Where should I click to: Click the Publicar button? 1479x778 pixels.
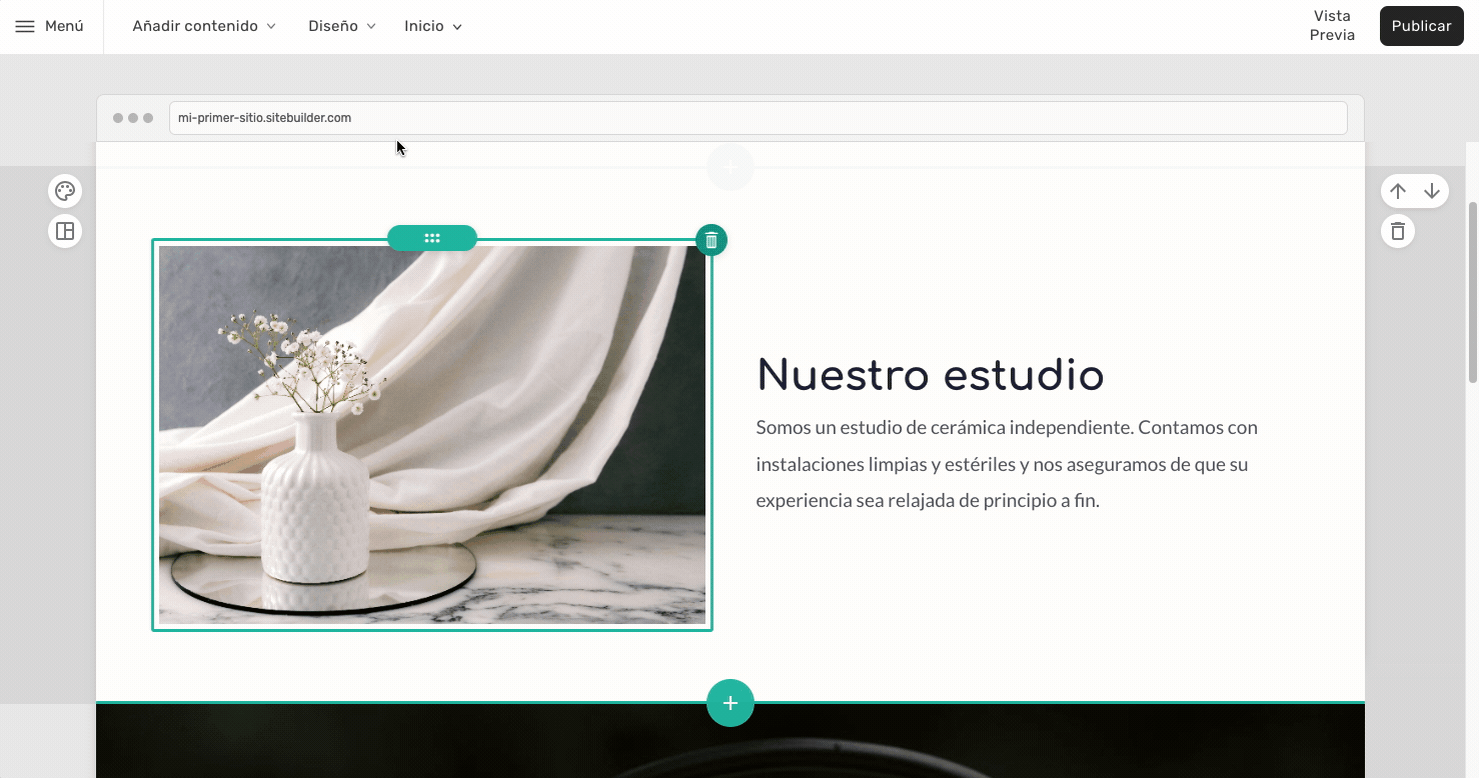1421,26
